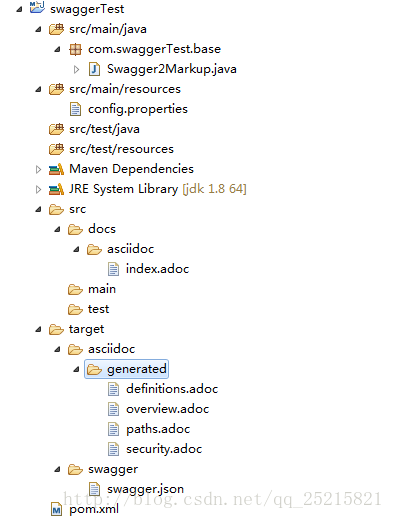Select the com.swaggerTest.base package label
394x519 pixels.
[x=154, y=49]
